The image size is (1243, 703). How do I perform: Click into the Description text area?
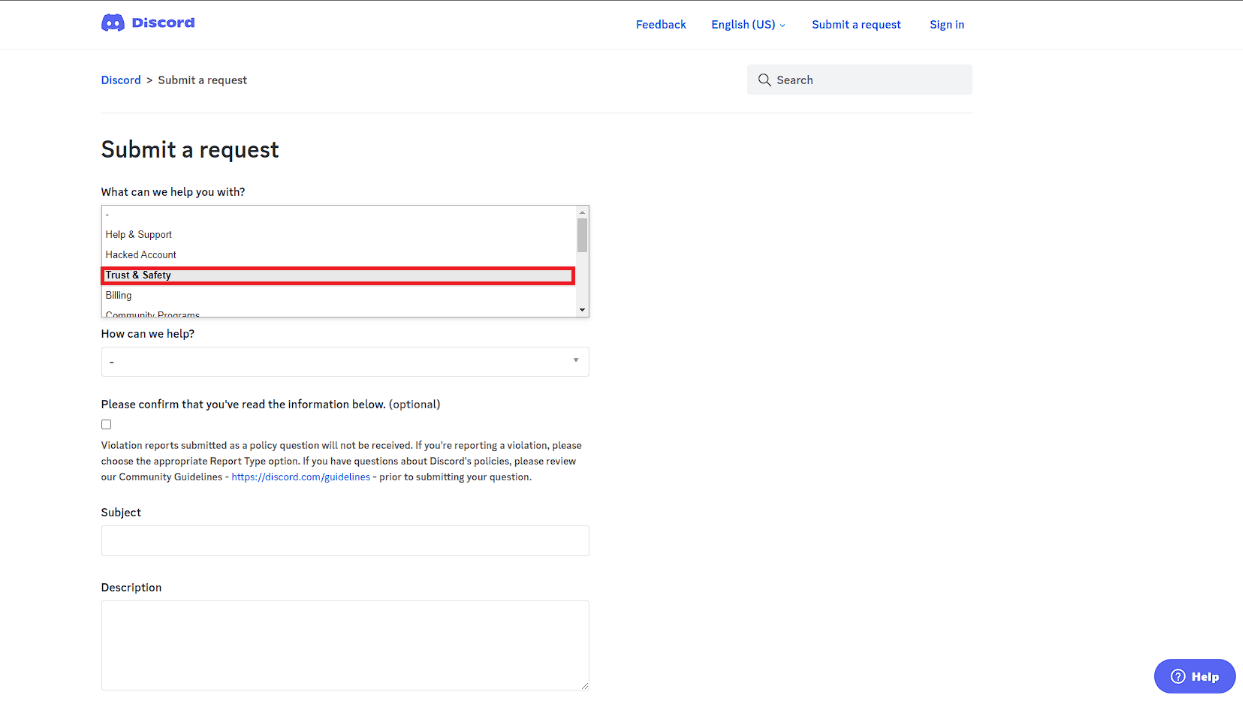(x=345, y=645)
